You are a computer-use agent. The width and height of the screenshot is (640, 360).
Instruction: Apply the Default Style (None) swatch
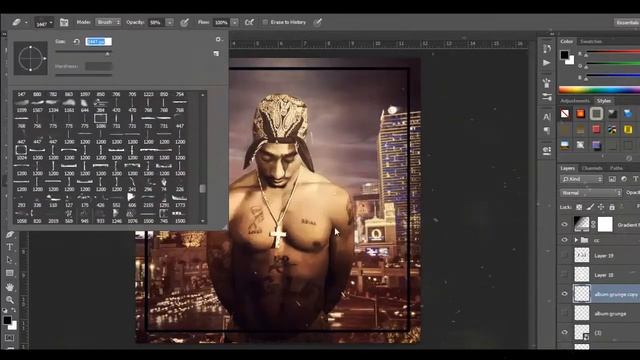(565, 114)
